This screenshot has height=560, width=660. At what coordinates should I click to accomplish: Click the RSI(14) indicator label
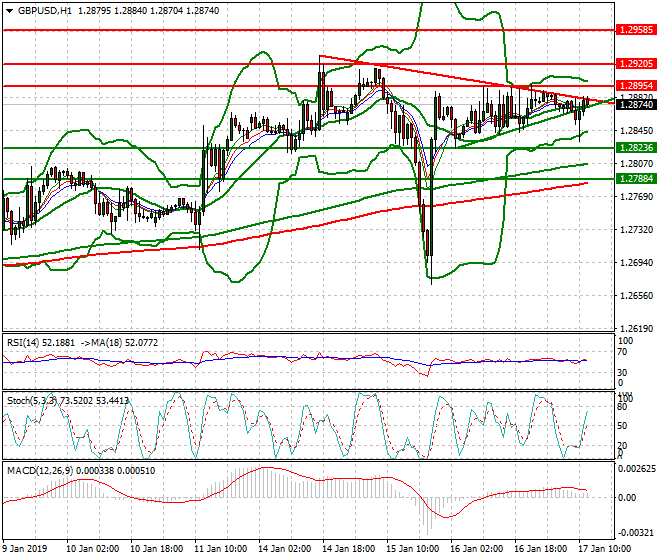coord(27,342)
